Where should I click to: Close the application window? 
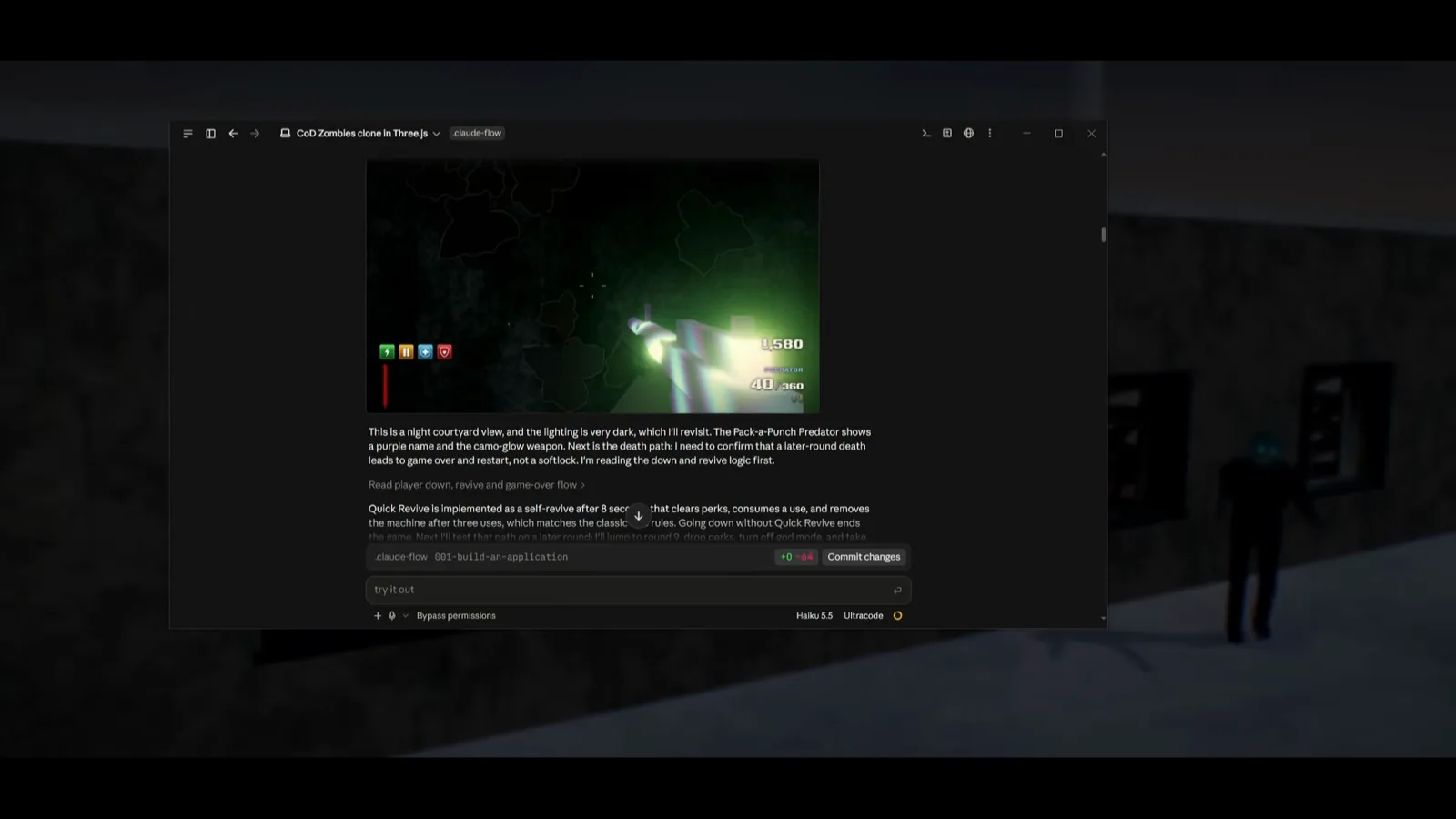coord(1091,134)
